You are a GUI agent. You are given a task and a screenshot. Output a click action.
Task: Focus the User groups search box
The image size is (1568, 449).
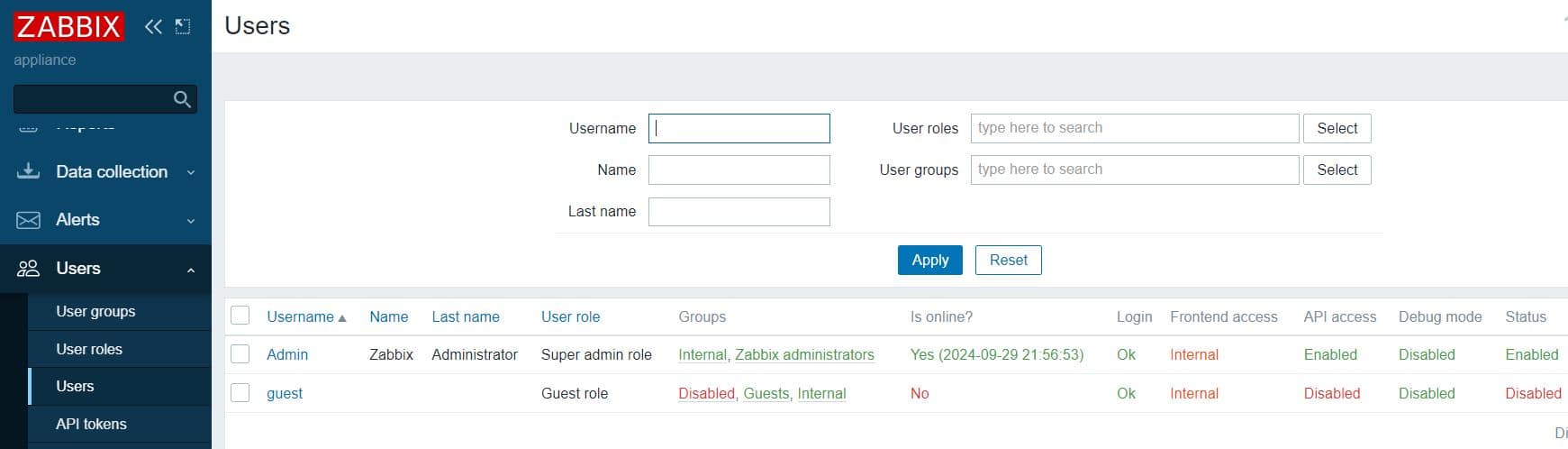(1135, 170)
